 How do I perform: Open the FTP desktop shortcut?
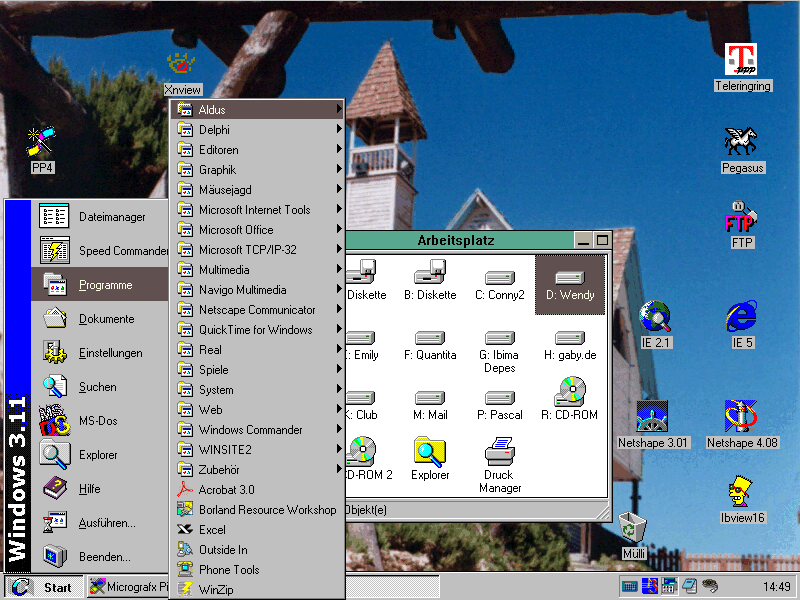point(741,218)
